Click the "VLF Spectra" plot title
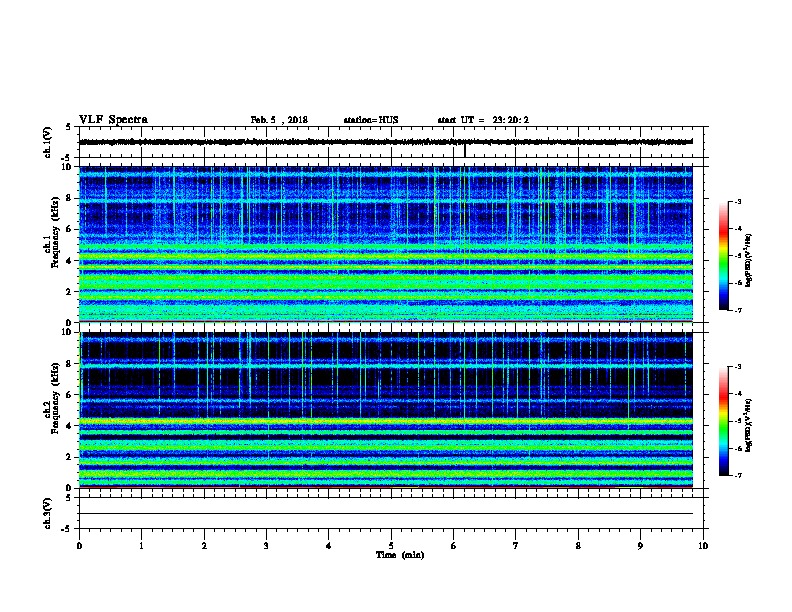 click(x=113, y=120)
